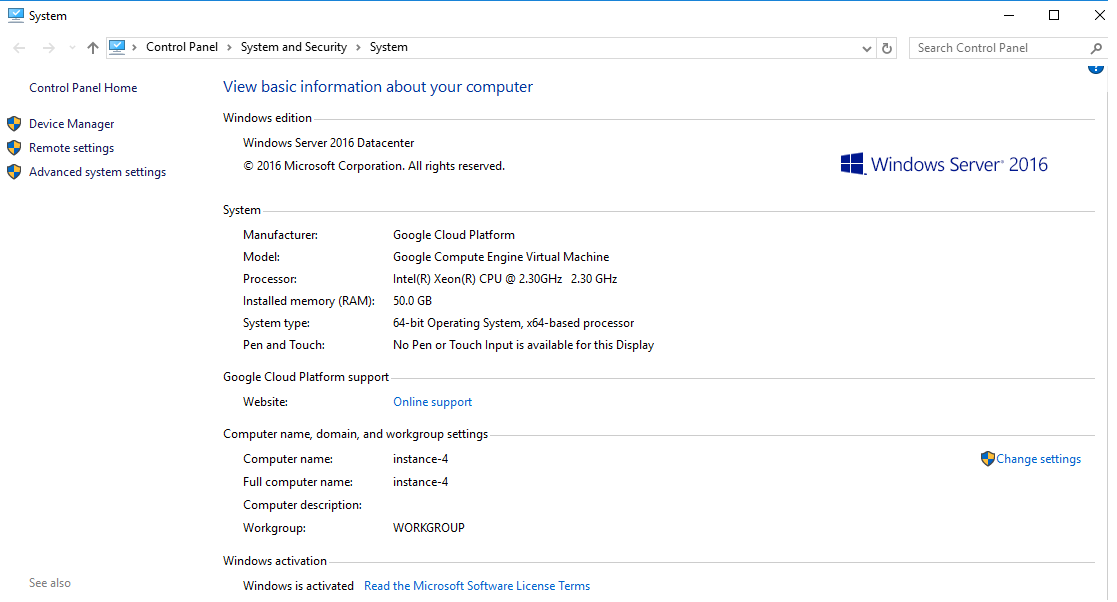
Task: Open Online support link
Action: (x=432, y=402)
